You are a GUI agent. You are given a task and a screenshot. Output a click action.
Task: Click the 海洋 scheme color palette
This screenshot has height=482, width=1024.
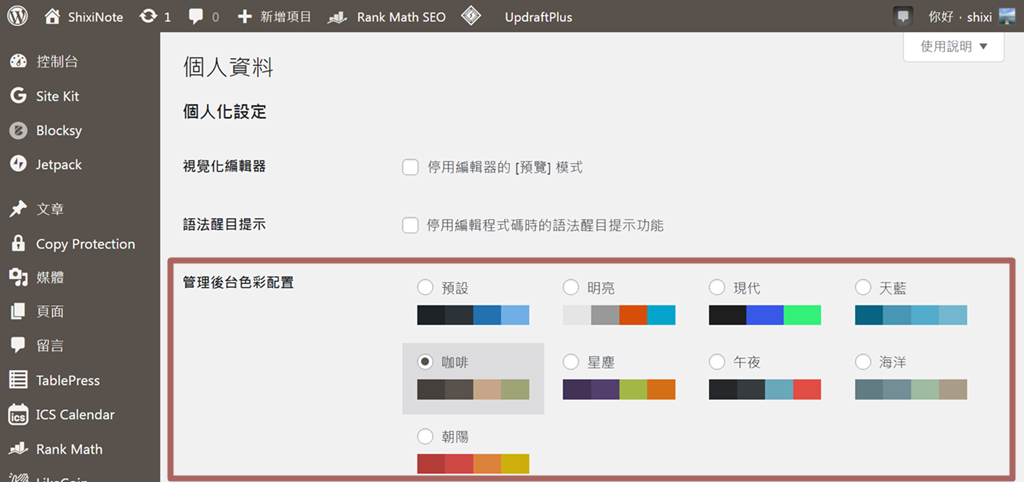[911, 389]
